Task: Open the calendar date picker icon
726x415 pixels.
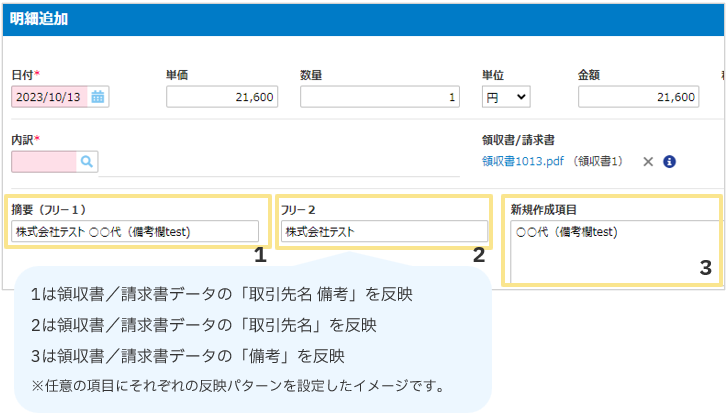Action: coord(98,97)
